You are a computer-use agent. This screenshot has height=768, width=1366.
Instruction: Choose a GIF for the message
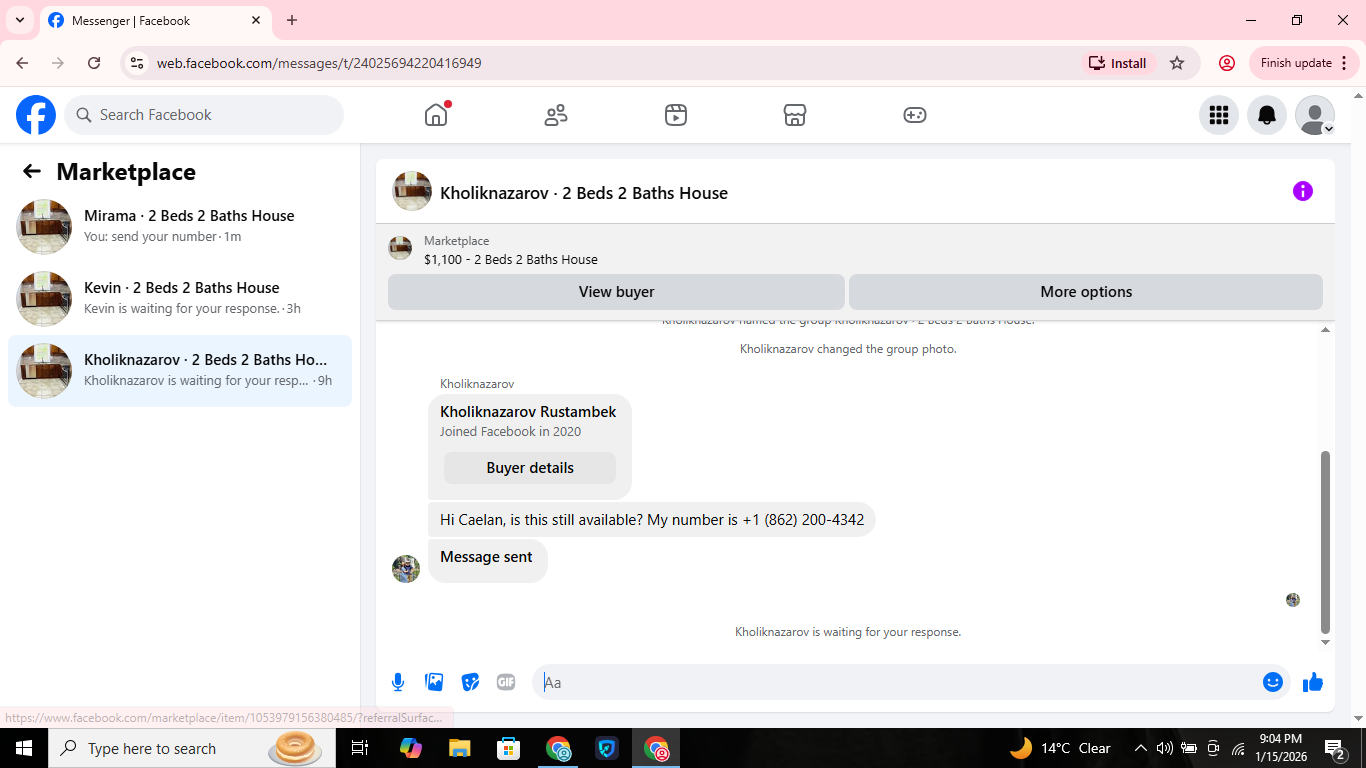[506, 682]
